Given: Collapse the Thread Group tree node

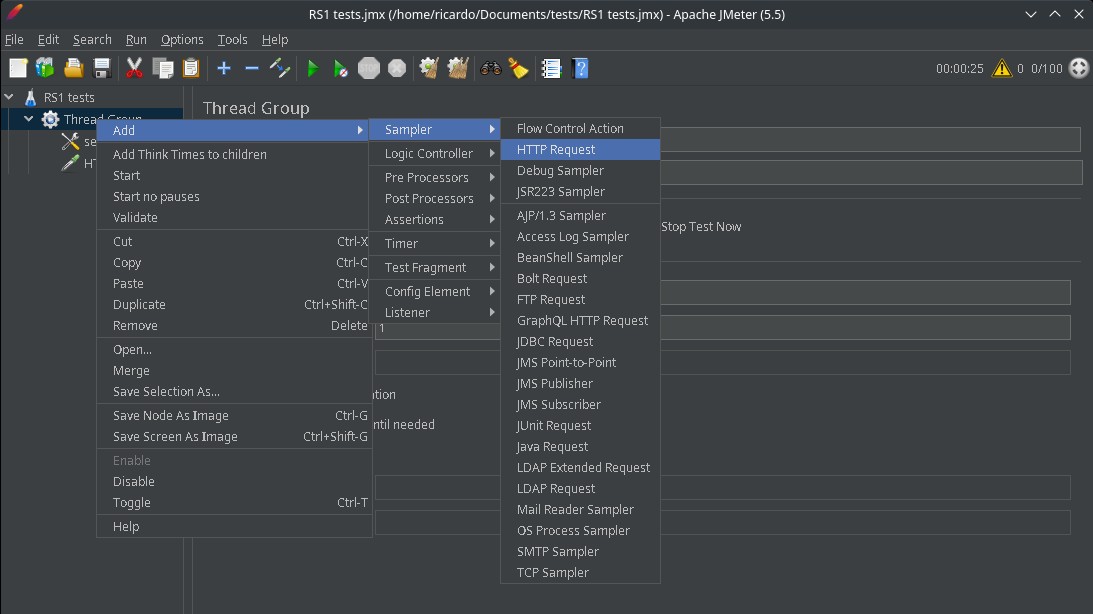Looking at the screenshot, I should pyautogui.click(x=29, y=119).
